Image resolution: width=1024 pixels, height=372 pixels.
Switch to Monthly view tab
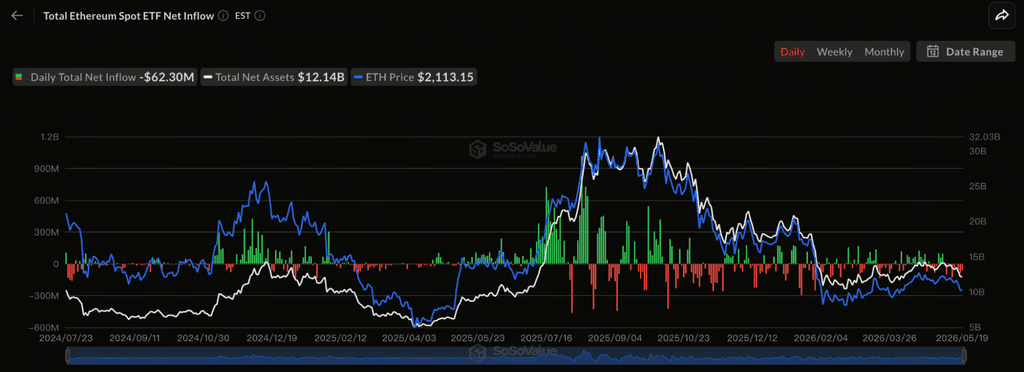pos(884,52)
